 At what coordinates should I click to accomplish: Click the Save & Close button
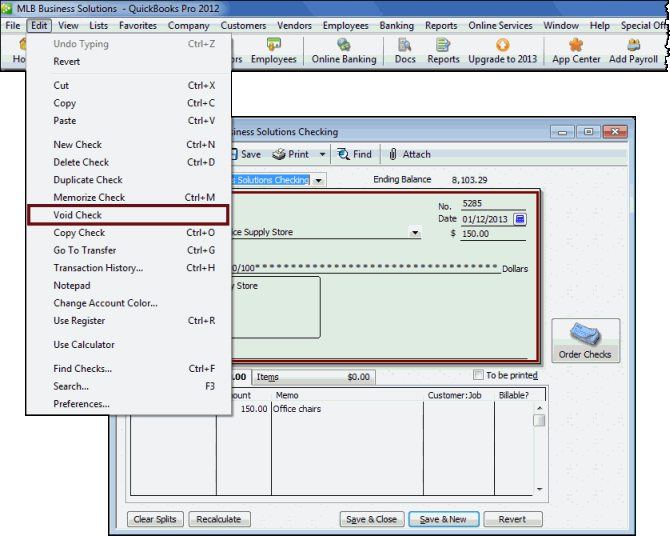[x=372, y=519]
